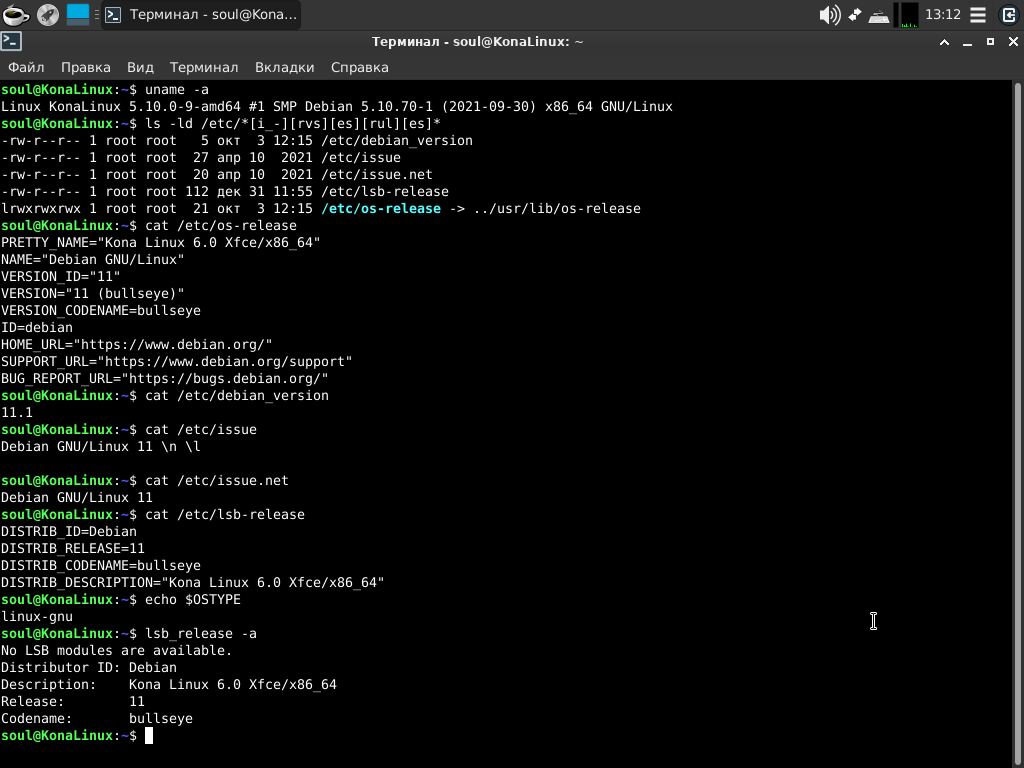Viewport: 1024px width, 768px height.
Task: Click the terminal window menu icon in title bar
Action: pyautogui.click(x=11, y=42)
